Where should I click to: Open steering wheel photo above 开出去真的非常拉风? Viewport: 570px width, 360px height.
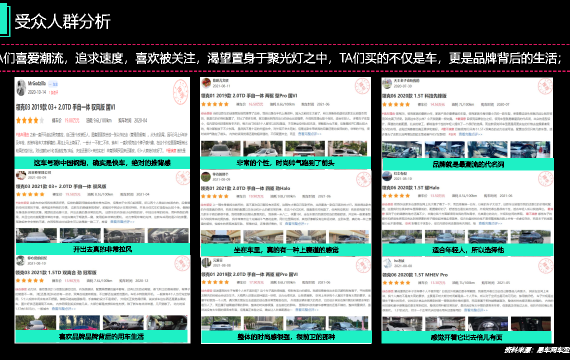coord(124,236)
